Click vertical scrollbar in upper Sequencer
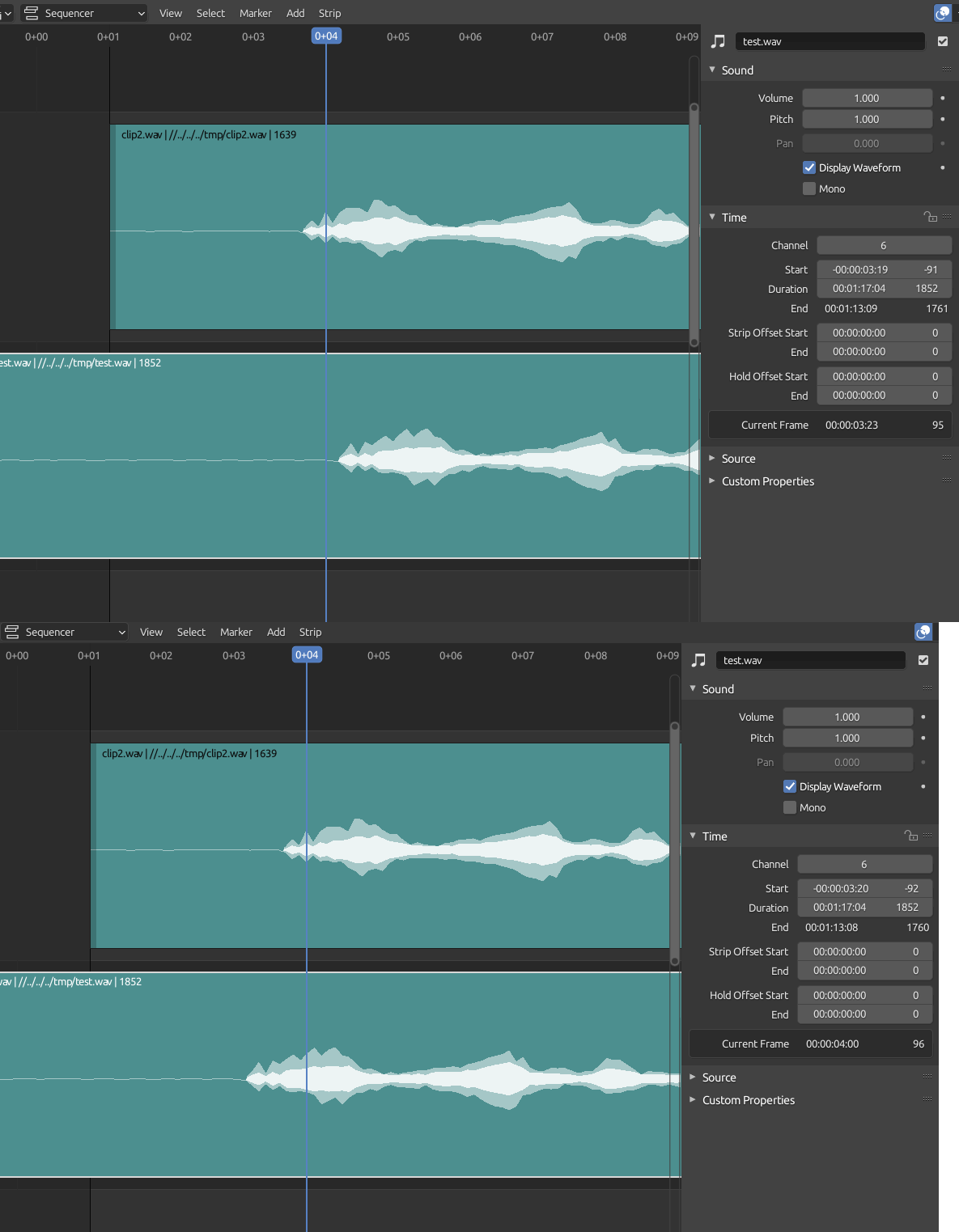The width and height of the screenshot is (959, 1232). click(x=694, y=226)
